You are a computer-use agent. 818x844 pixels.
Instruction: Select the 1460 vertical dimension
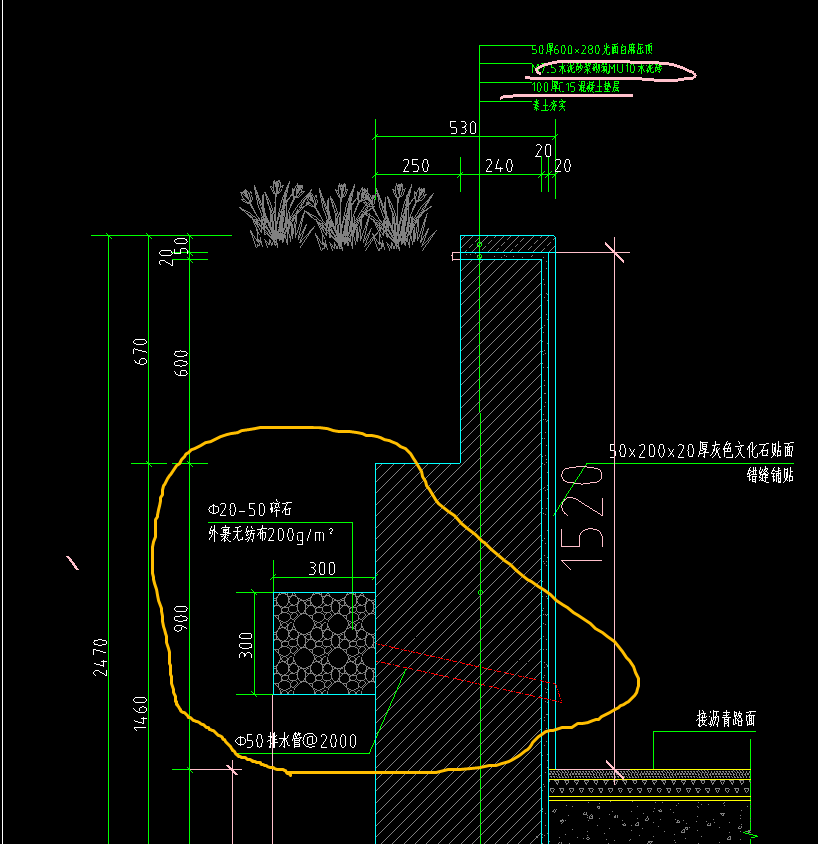pyautogui.click(x=140, y=714)
